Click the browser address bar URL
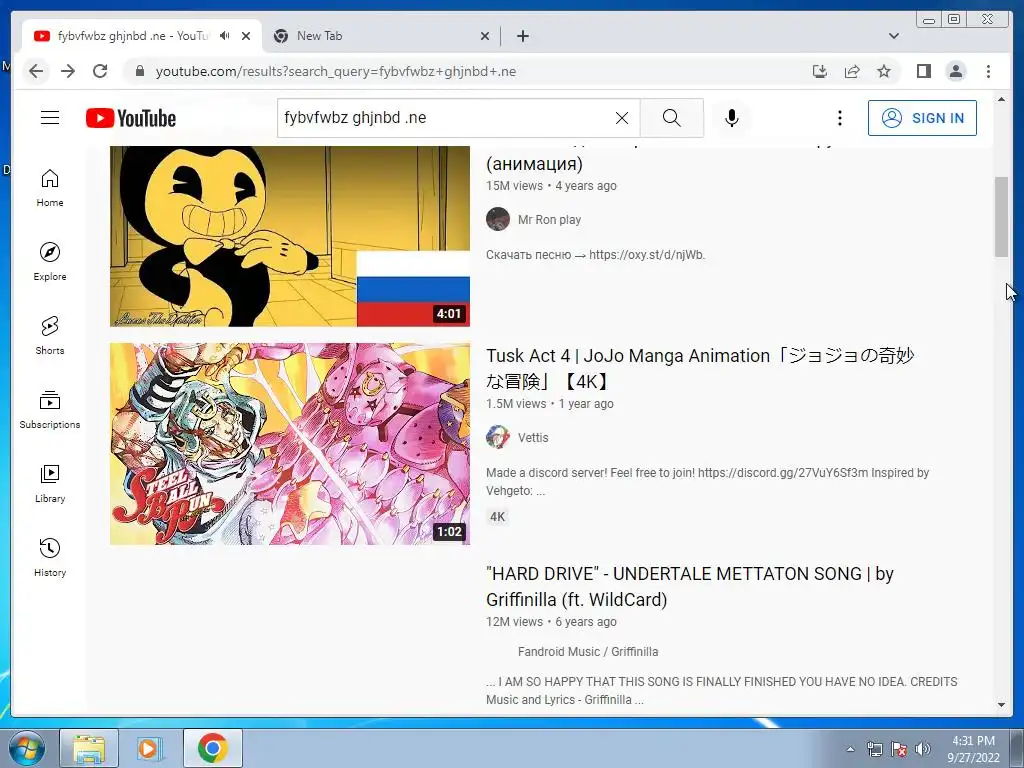The image size is (1024, 768). [x=336, y=71]
